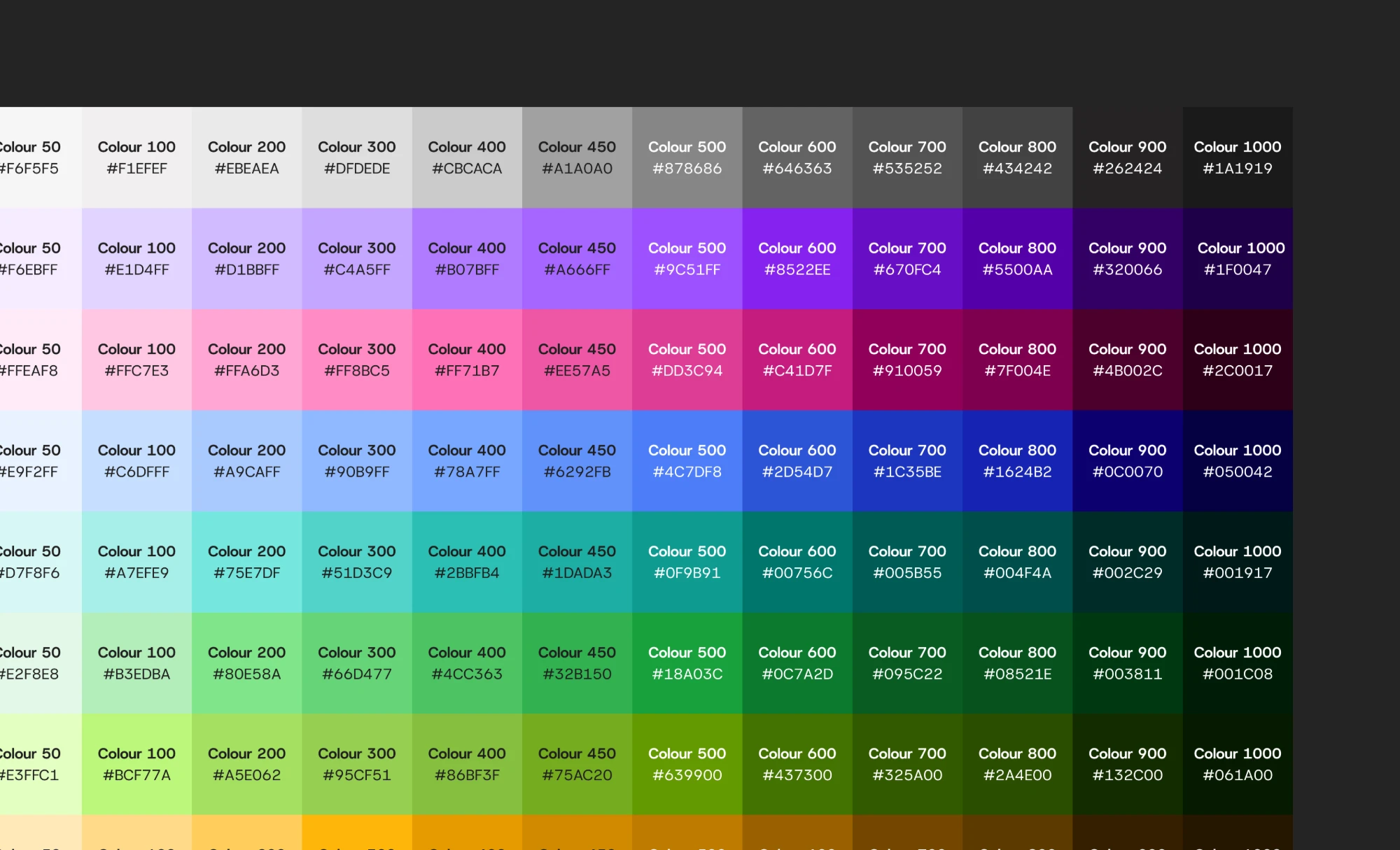Image resolution: width=1400 pixels, height=850 pixels.
Task: Click blue Colour 500 #4C7DF8
Action: pyautogui.click(x=687, y=461)
